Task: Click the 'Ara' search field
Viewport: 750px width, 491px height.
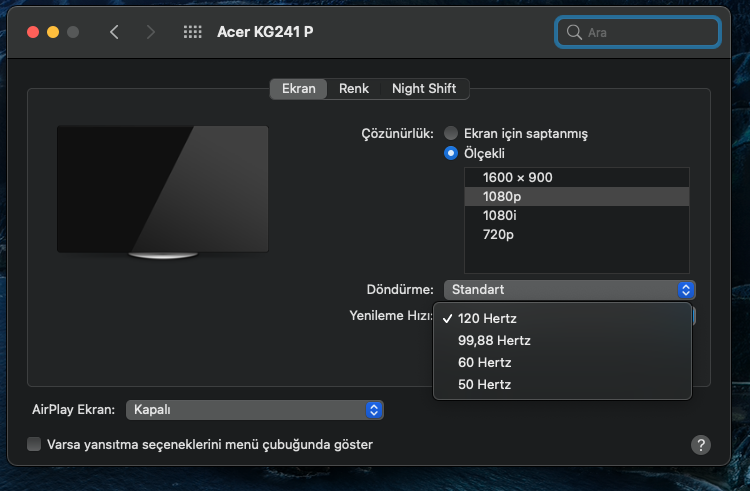Action: click(x=648, y=32)
